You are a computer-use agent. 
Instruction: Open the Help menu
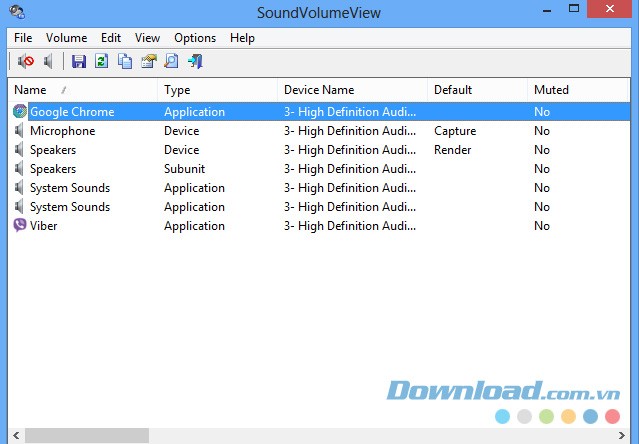pos(242,38)
